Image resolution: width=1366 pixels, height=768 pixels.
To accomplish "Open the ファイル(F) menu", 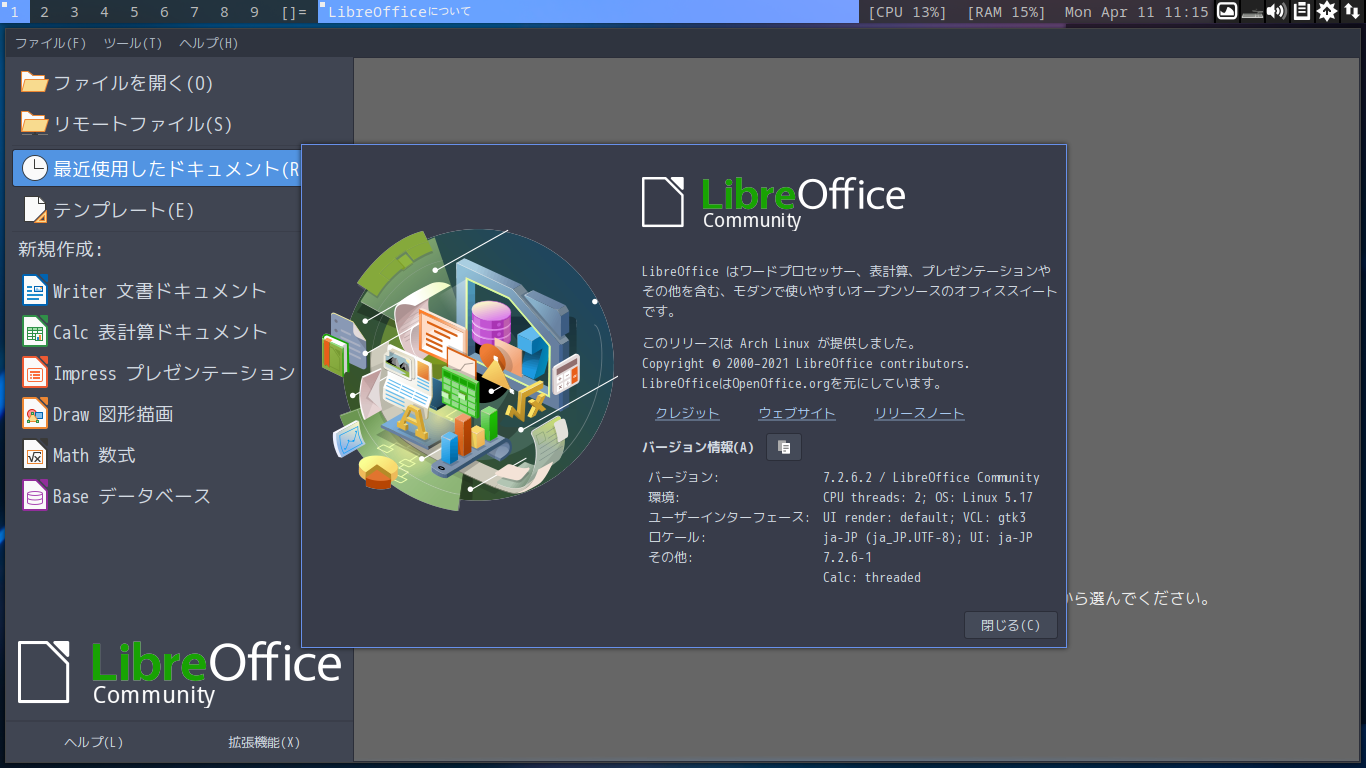I will [51, 43].
